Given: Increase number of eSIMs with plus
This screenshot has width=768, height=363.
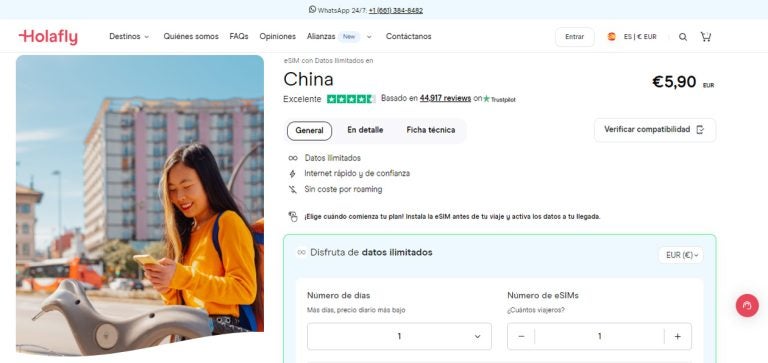Looking at the screenshot, I should click(677, 337).
